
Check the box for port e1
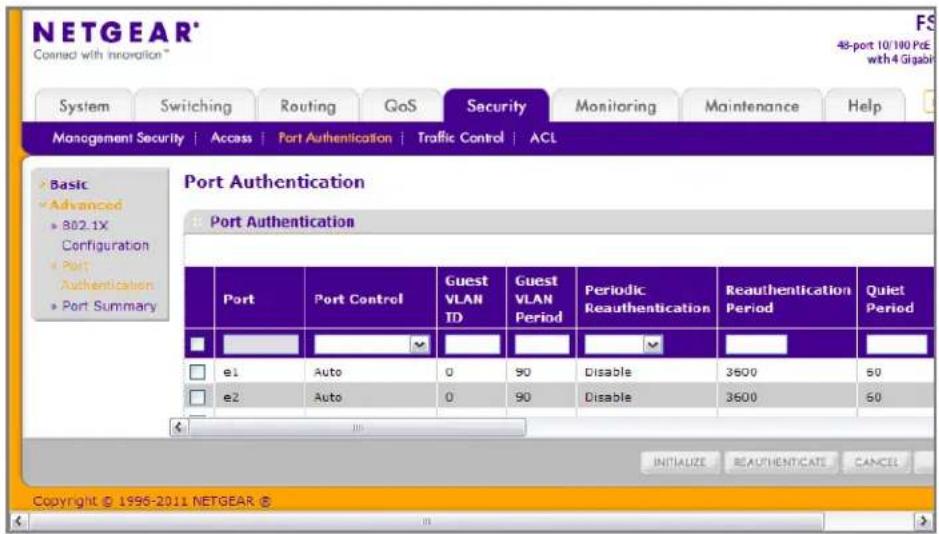coord(197,372)
